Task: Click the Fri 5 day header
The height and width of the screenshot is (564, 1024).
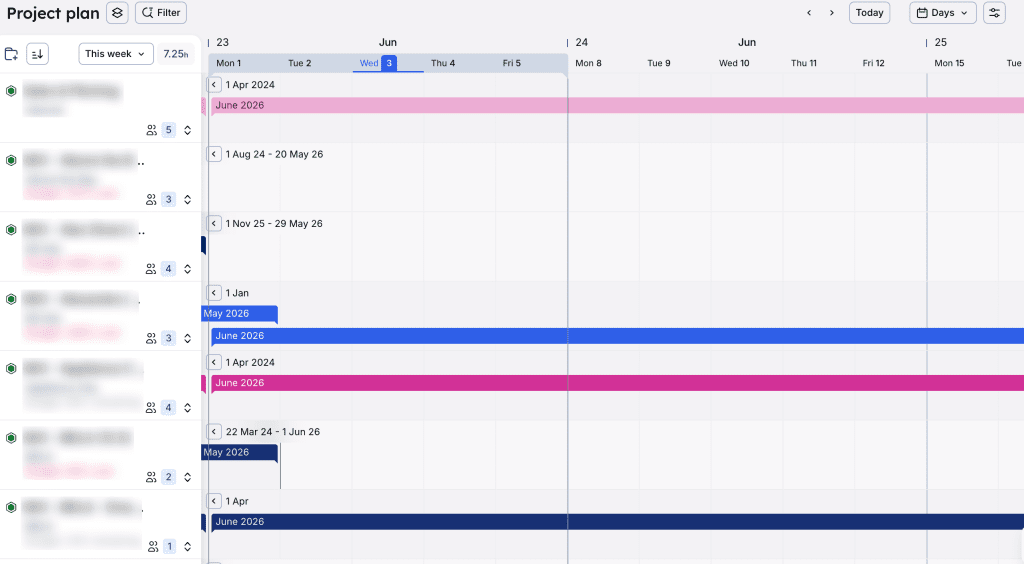Action: point(512,63)
